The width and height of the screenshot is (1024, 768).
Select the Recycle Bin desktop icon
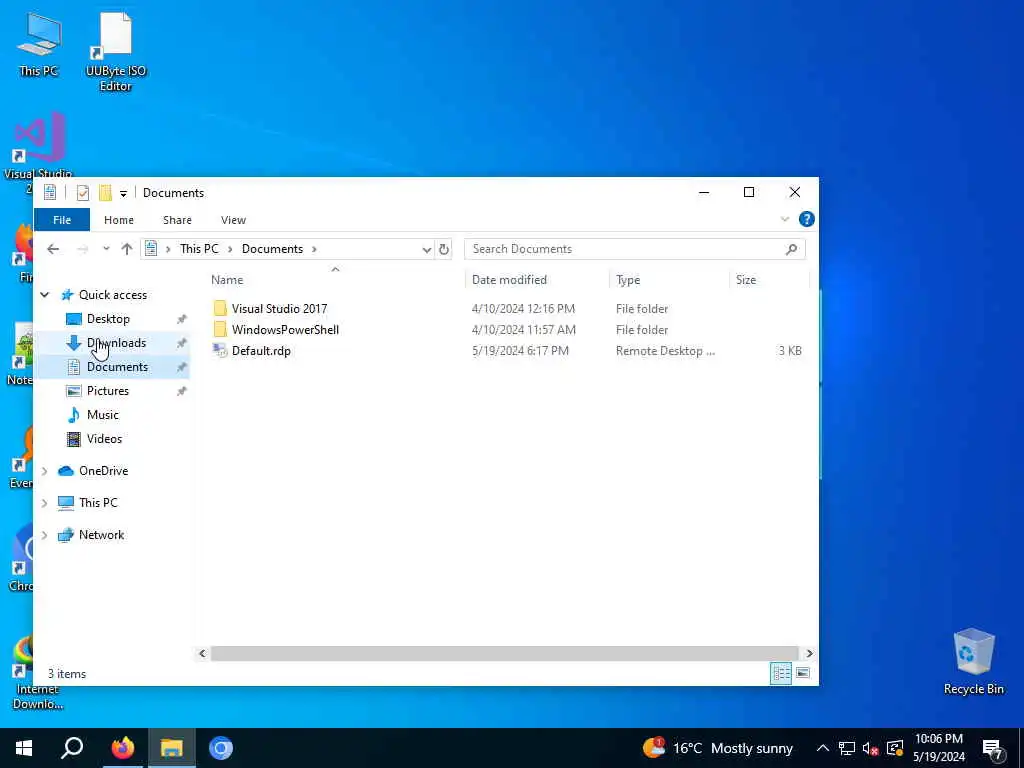pos(973,661)
